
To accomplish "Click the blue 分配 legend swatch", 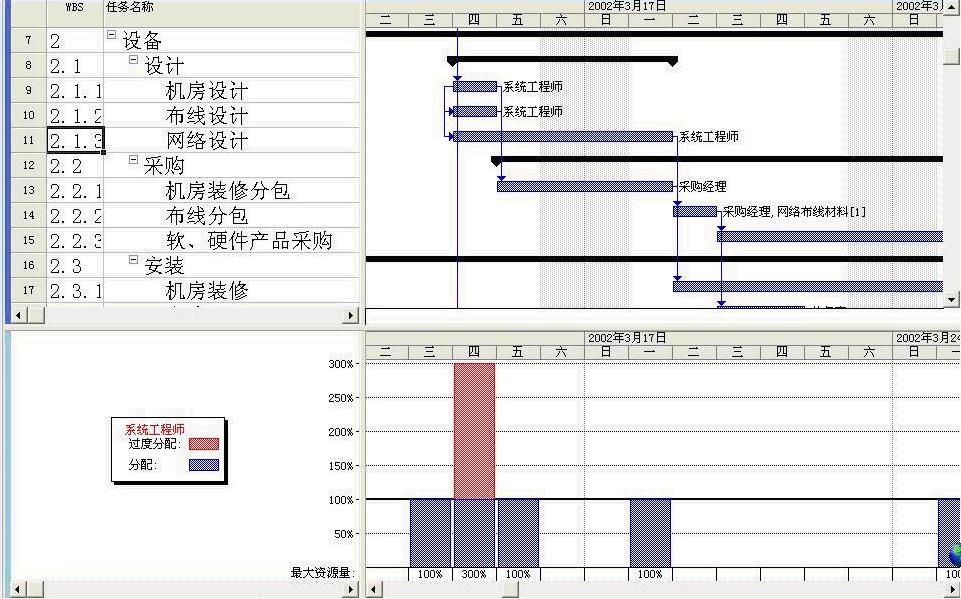I will tap(203, 465).
